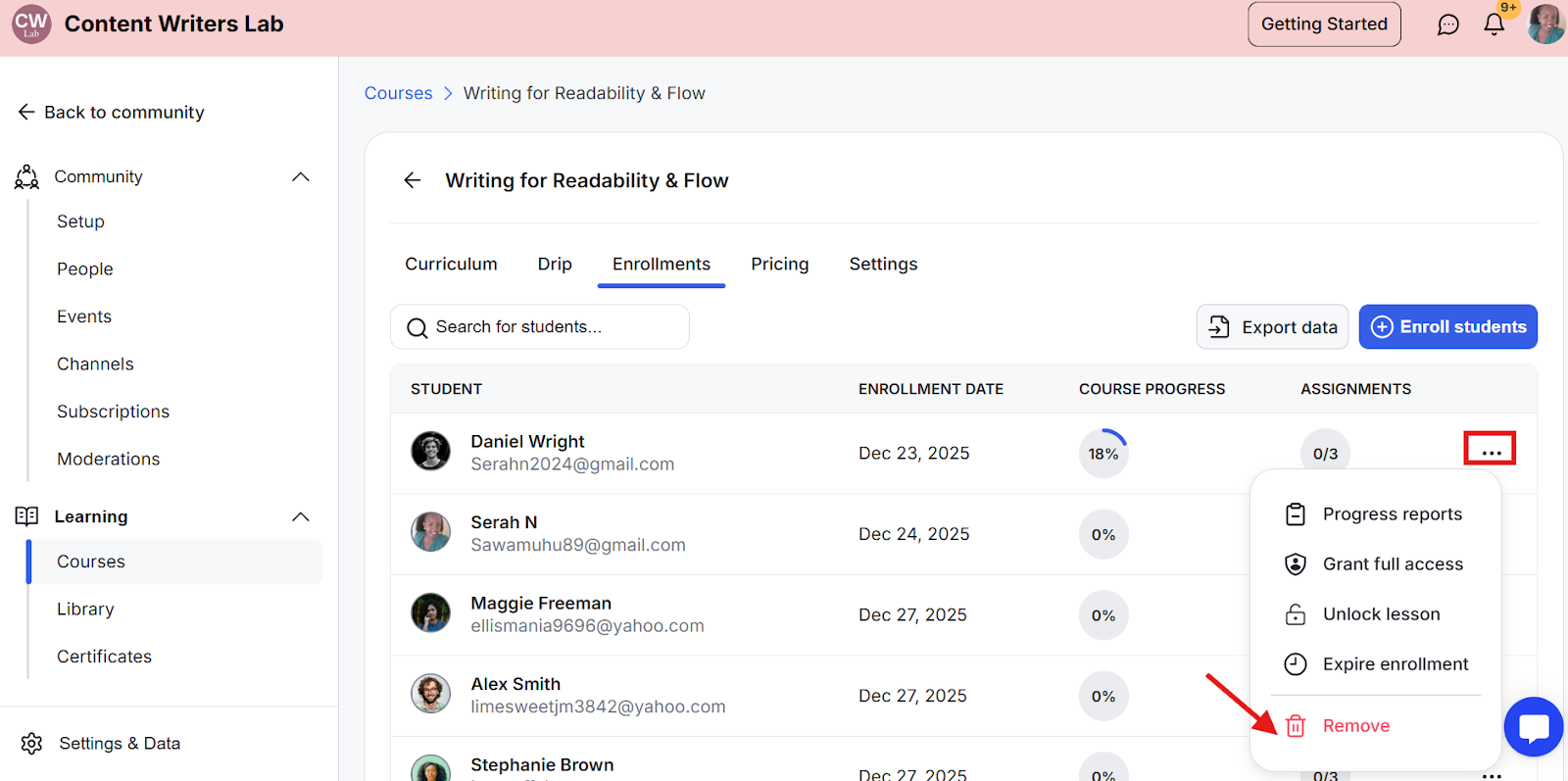The image size is (1568, 781).
Task: Select Grant full access option
Action: (x=1392, y=564)
